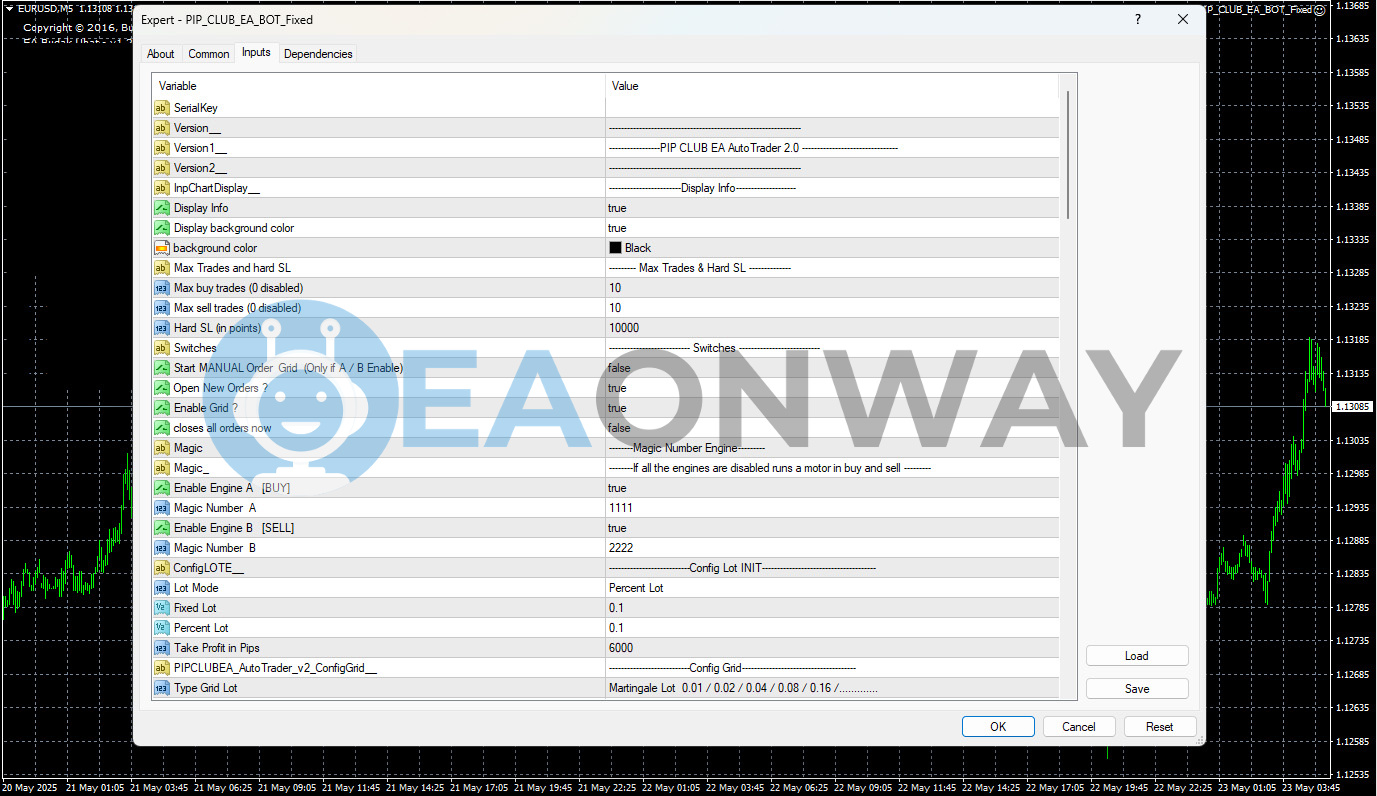Click the icon beside Start MANUAL Order Grid
The image size is (1377, 796).
tap(161, 368)
